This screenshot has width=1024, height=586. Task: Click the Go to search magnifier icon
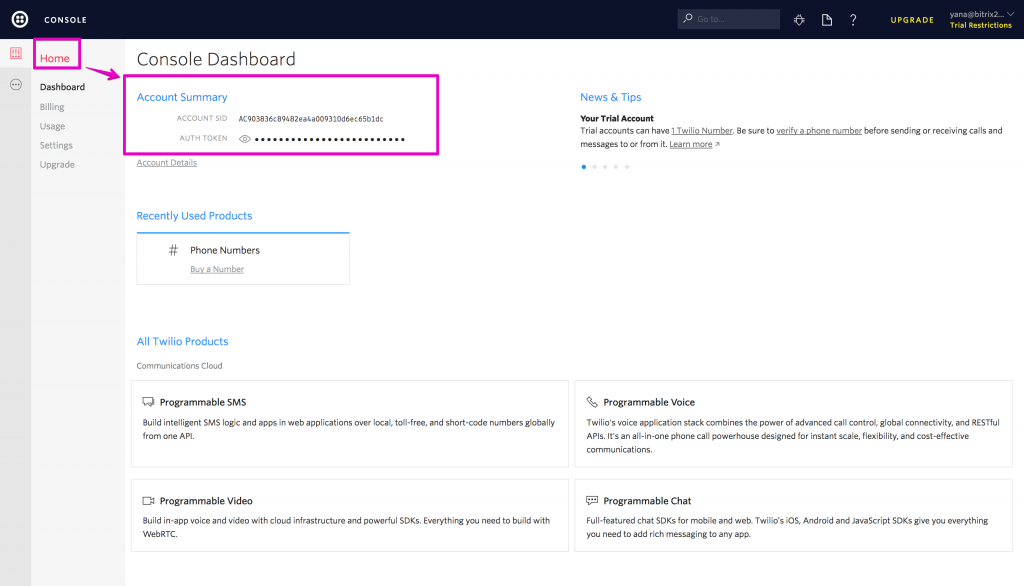click(688, 18)
